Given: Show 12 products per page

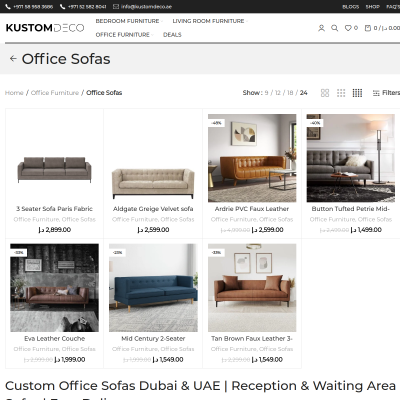Looking at the screenshot, I should [x=278, y=93].
